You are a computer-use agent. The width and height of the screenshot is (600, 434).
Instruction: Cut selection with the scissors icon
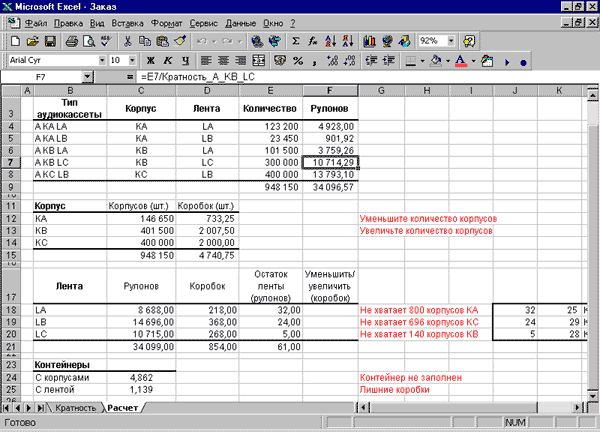[127, 41]
